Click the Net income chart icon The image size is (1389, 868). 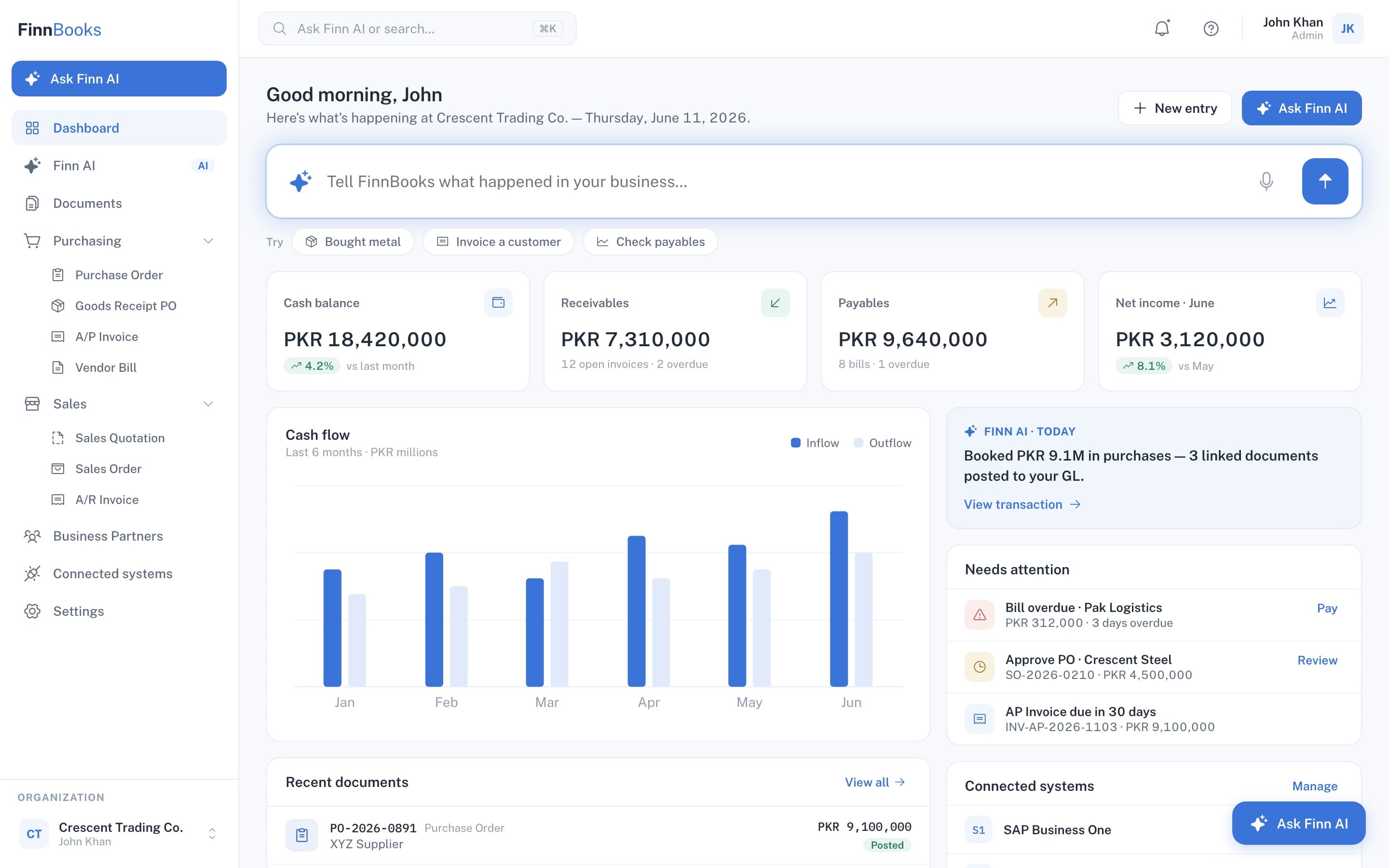(x=1329, y=302)
